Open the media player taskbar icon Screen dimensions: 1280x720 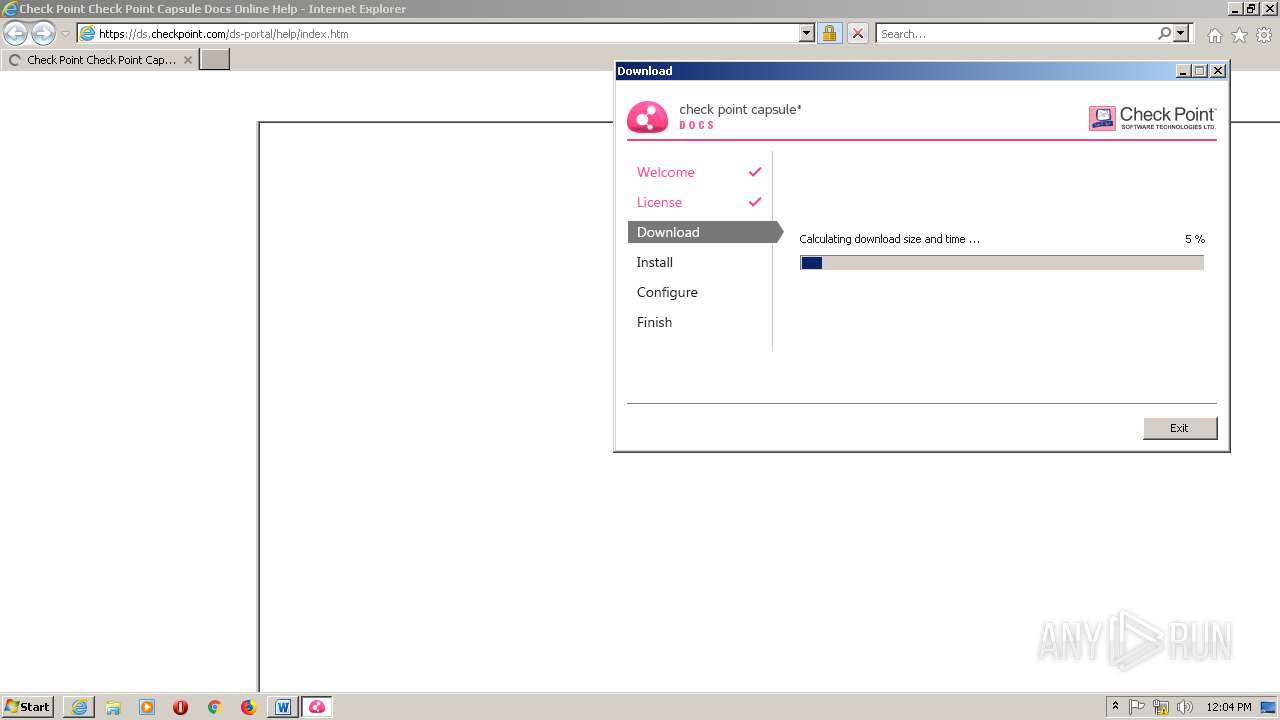tap(147, 707)
